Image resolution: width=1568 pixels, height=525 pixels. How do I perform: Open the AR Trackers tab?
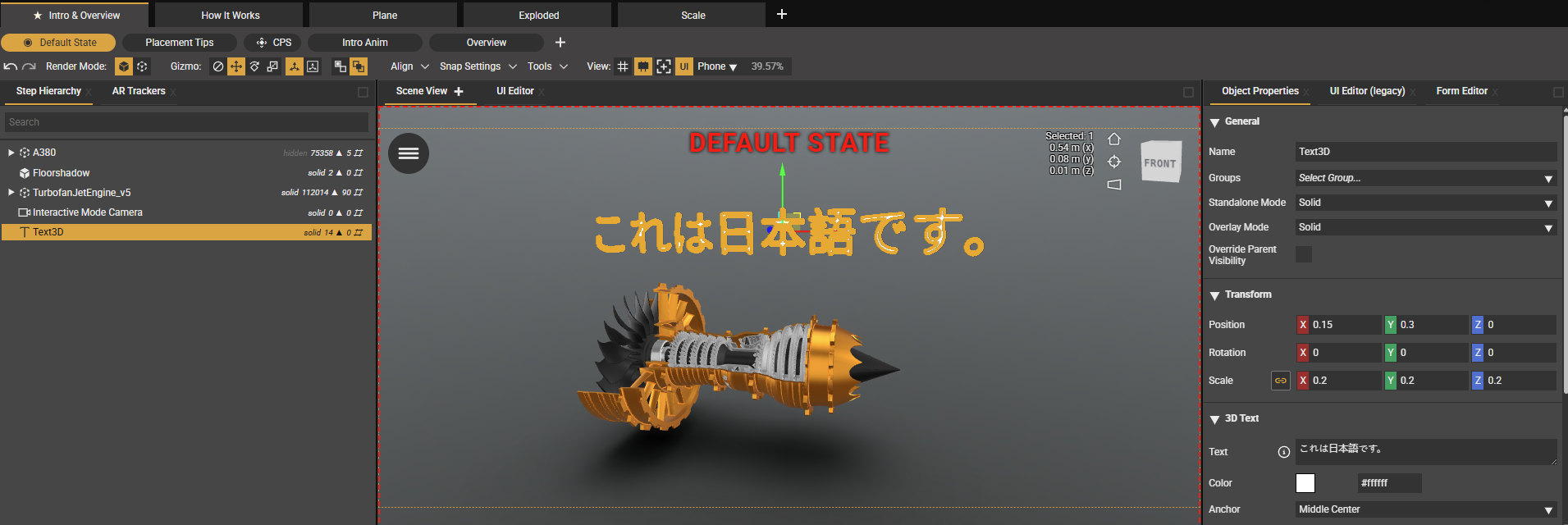click(139, 91)
